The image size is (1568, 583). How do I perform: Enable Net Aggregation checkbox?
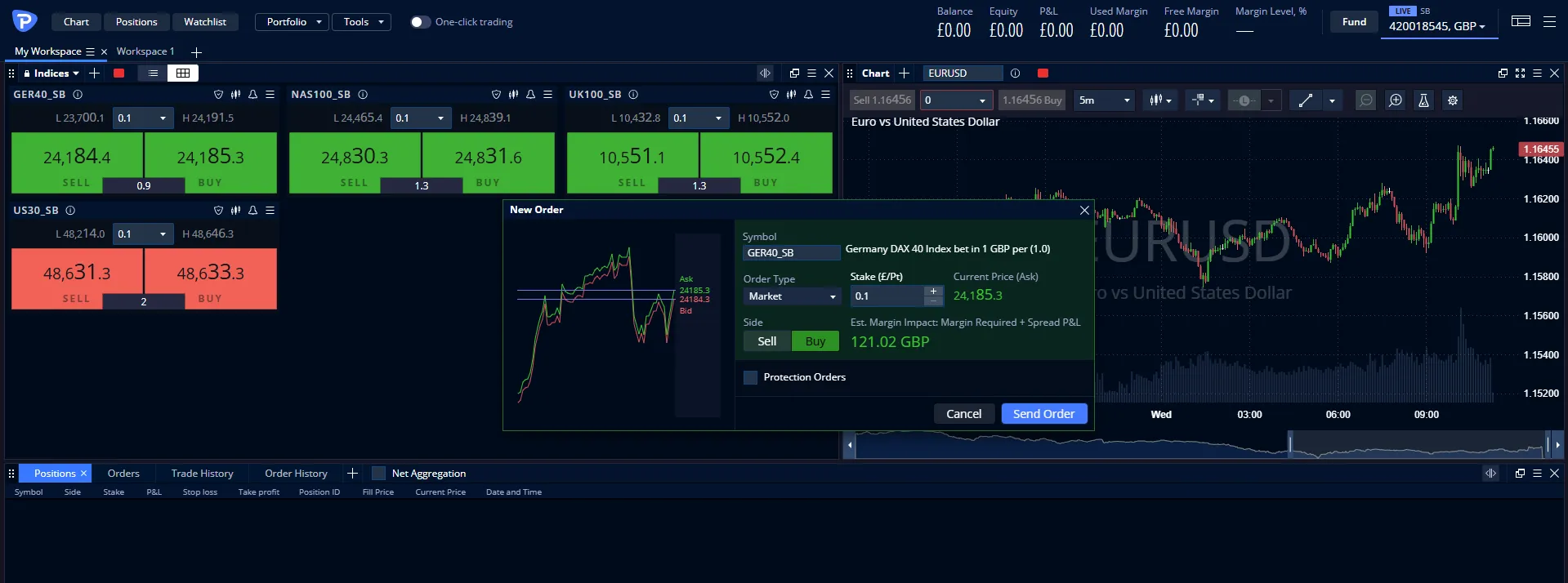pos(378,474)
